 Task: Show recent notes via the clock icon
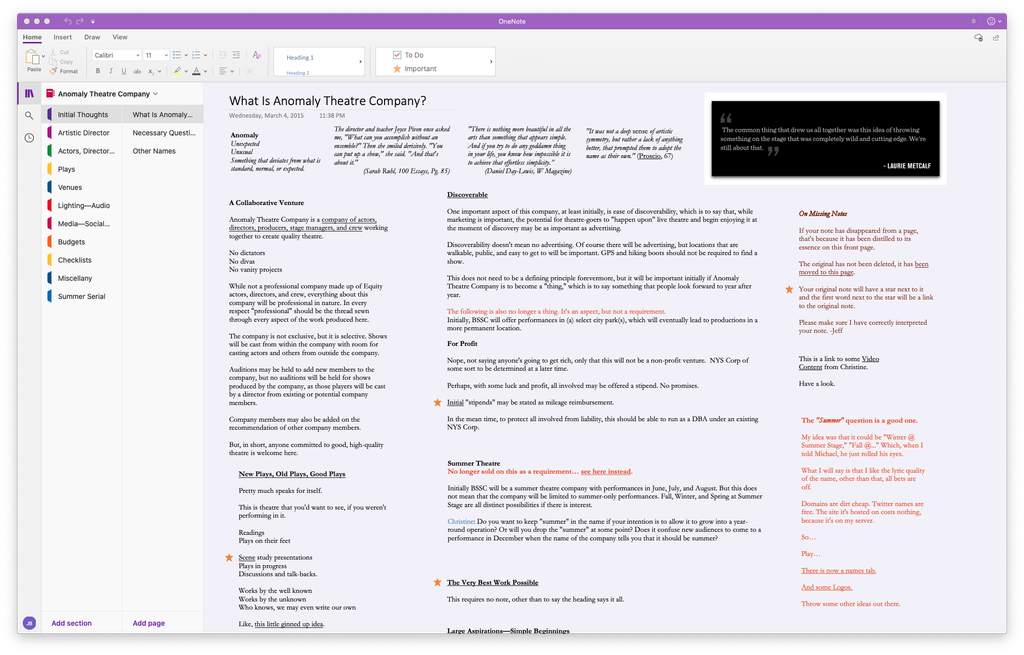pos(30,135)
